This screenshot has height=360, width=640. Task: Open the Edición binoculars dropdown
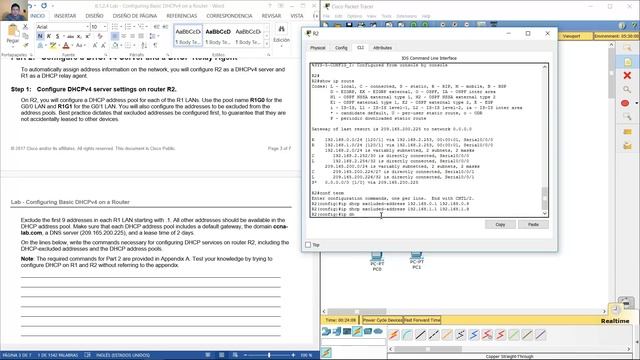[281, 35]
